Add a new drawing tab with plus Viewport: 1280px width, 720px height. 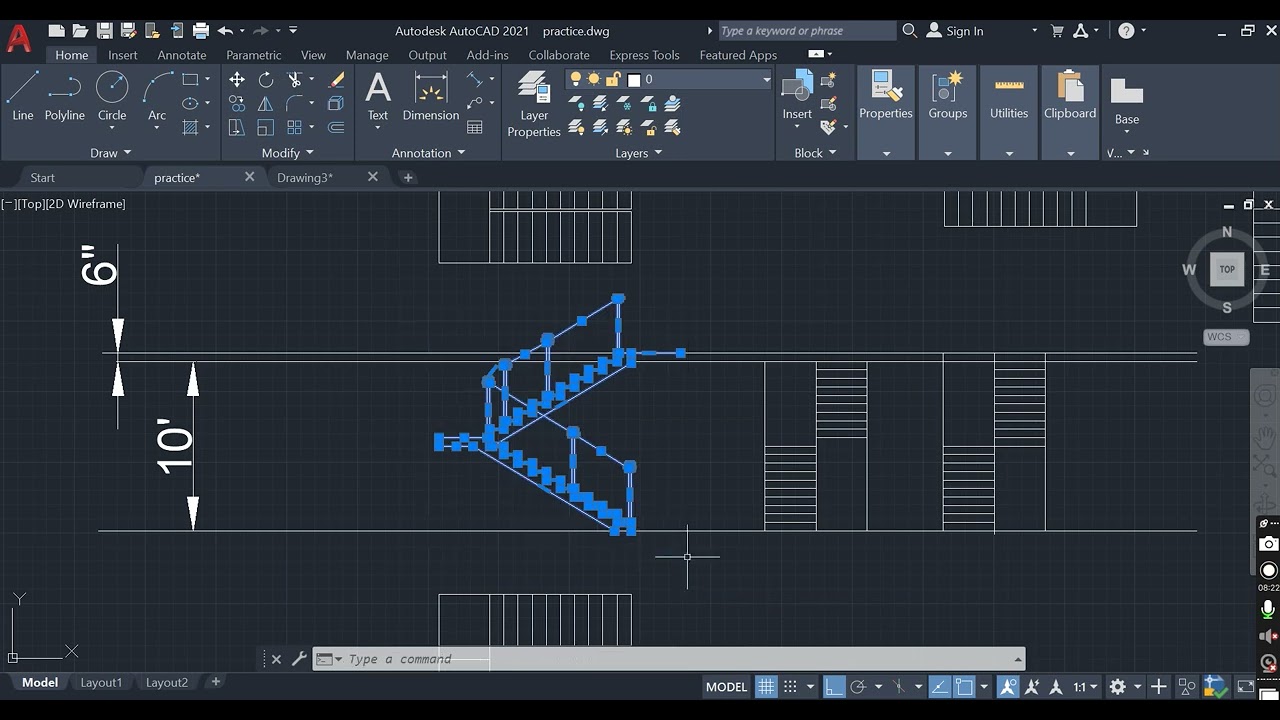pyautogui.click(x=408, y=177)
